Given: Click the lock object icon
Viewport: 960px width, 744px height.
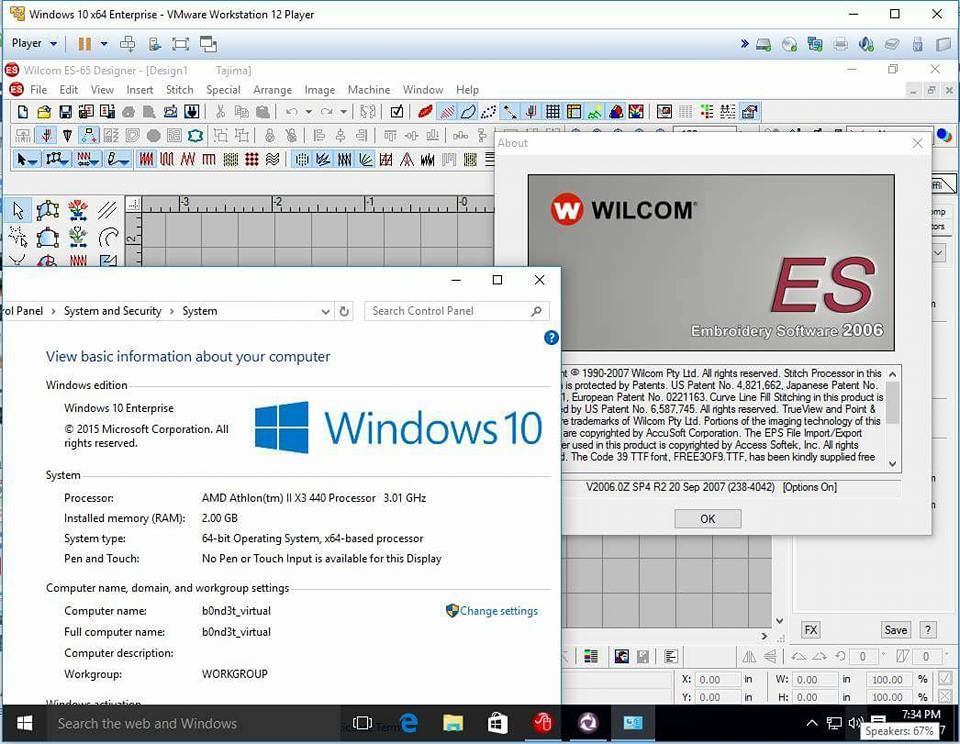Looking at the screenshot, I should pos(269,135).
